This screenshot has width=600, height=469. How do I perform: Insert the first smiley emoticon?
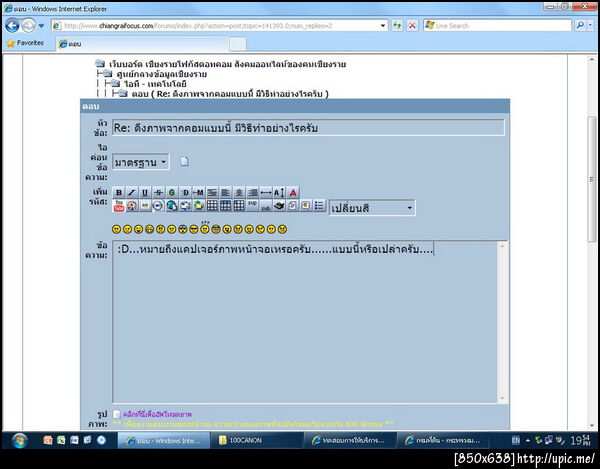(x=116, y=229)
